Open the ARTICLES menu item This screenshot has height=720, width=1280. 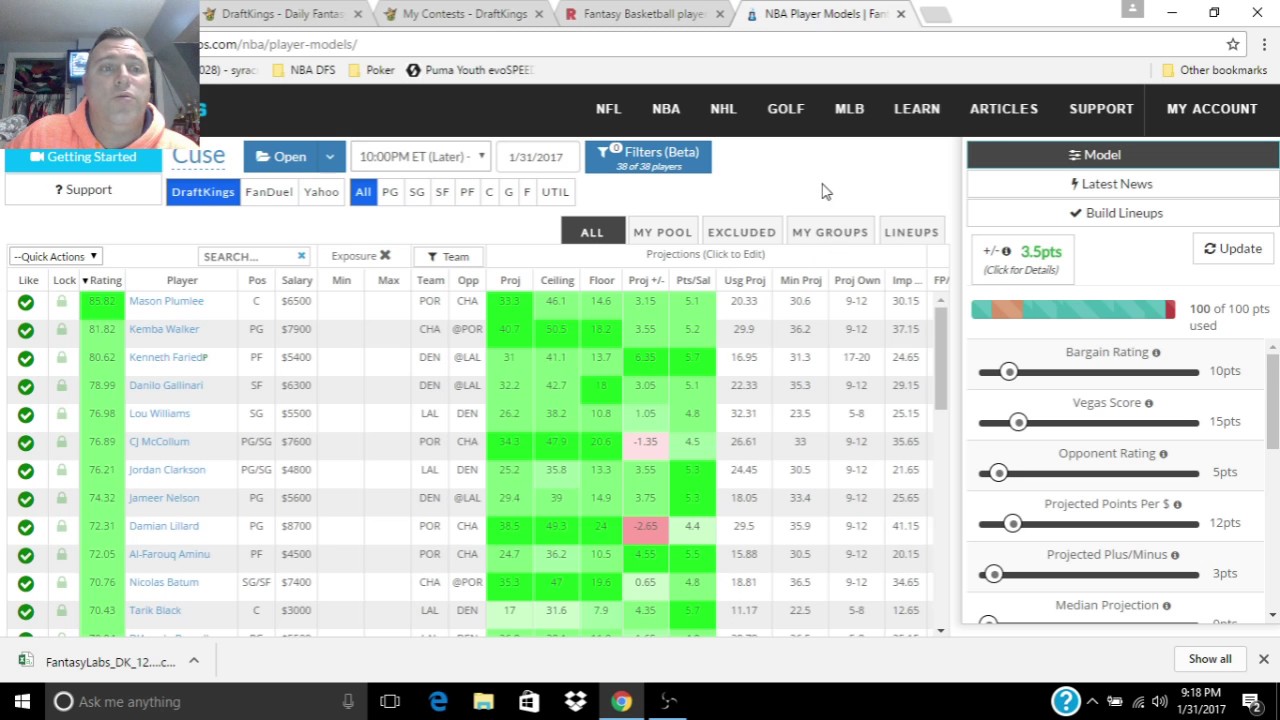click(x=1004, y=109)
